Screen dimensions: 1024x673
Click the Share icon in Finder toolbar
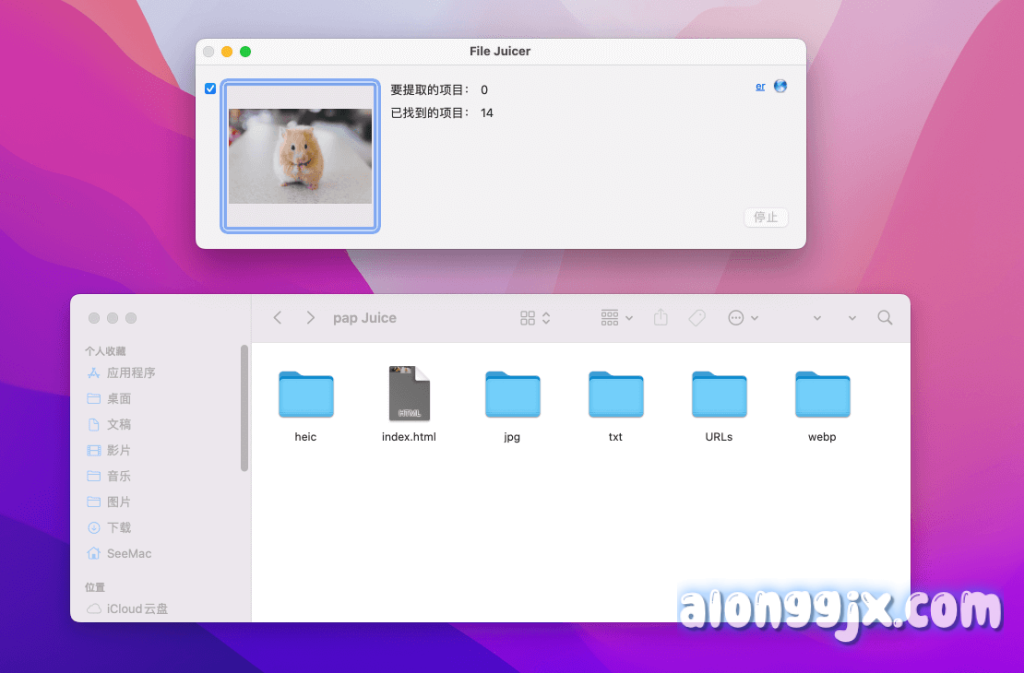[x=660, y=318]
